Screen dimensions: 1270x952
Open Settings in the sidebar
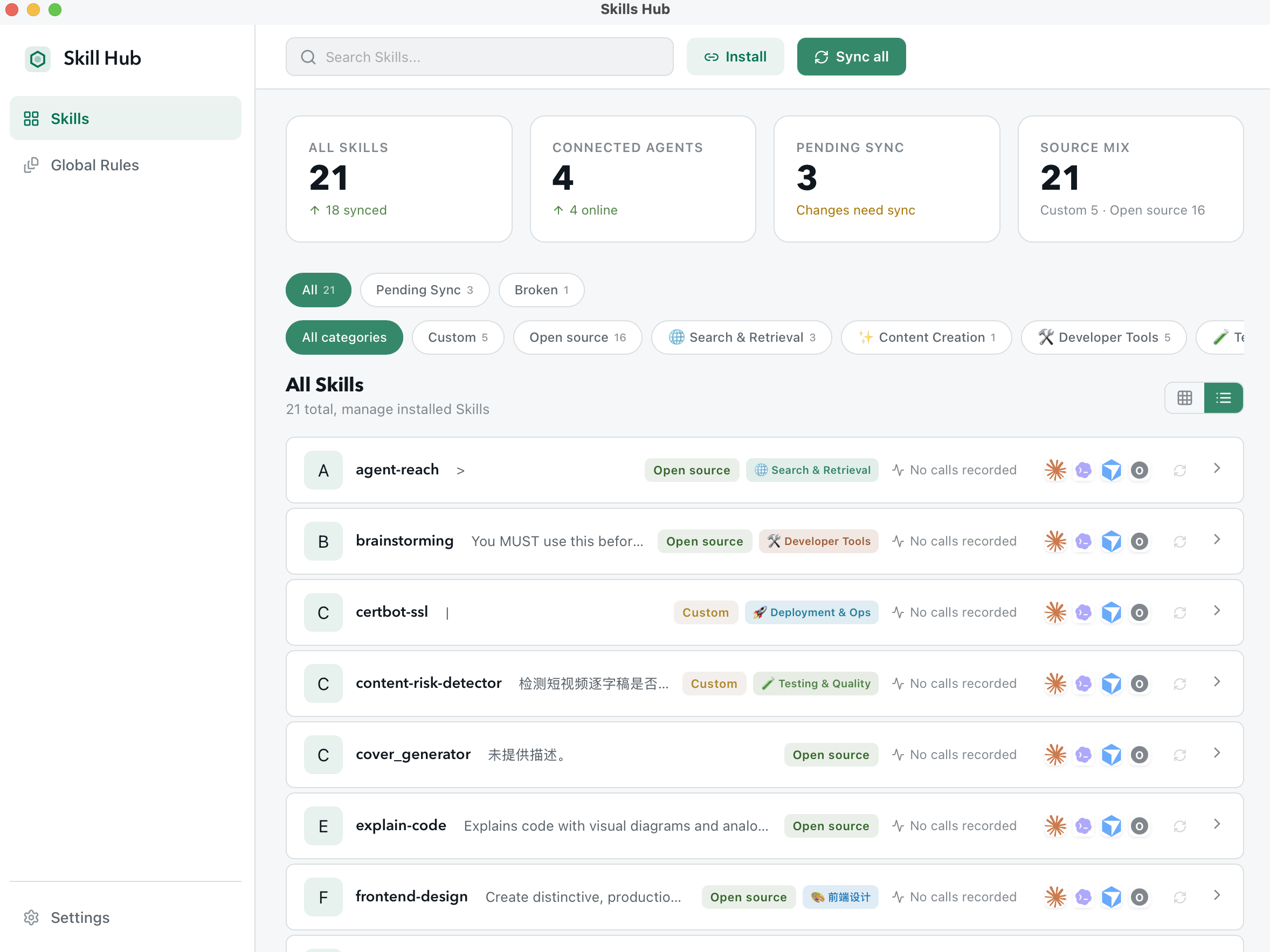[126, 917]
